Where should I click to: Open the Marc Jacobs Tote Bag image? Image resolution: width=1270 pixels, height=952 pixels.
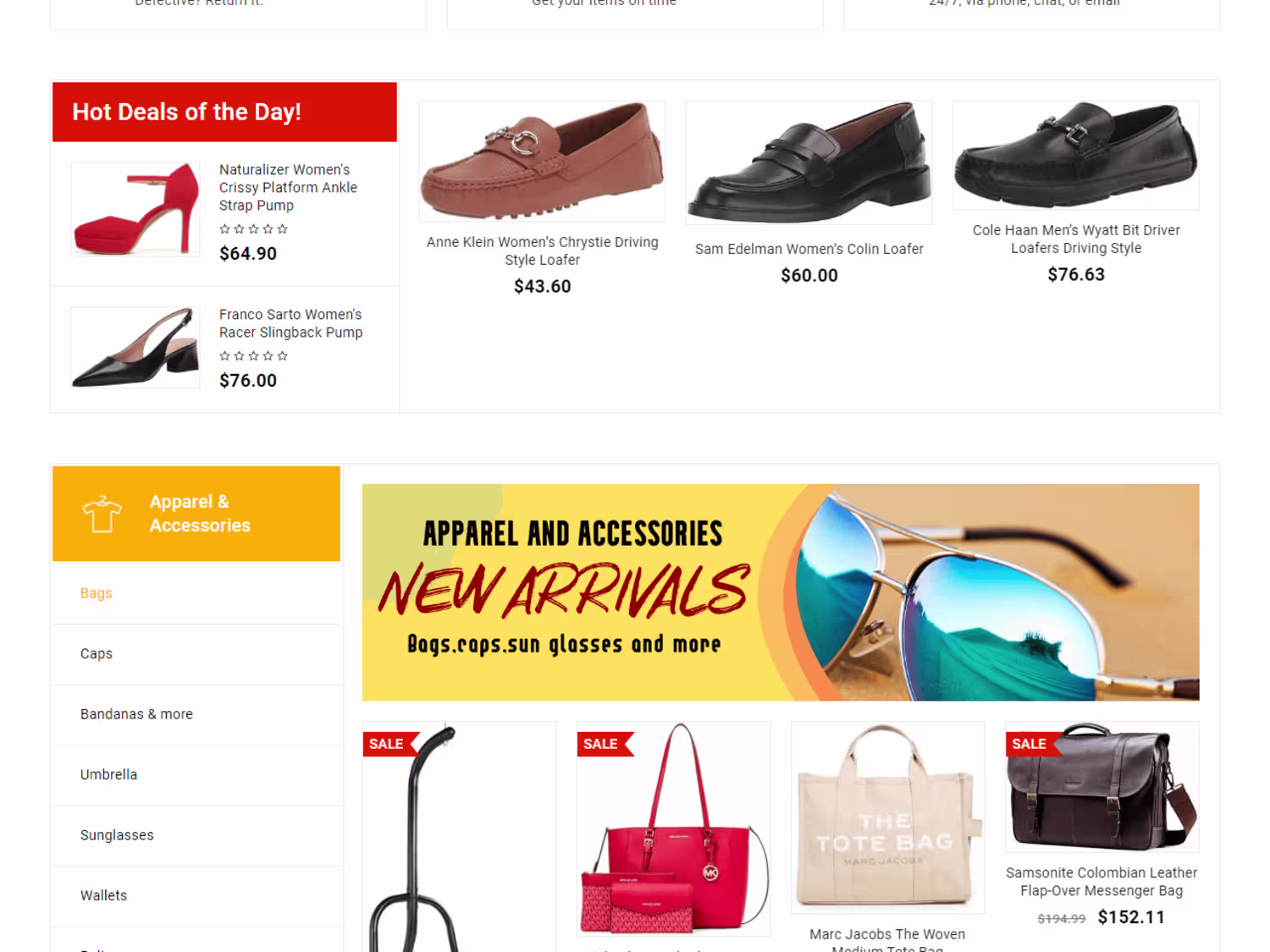click(887, 817)
